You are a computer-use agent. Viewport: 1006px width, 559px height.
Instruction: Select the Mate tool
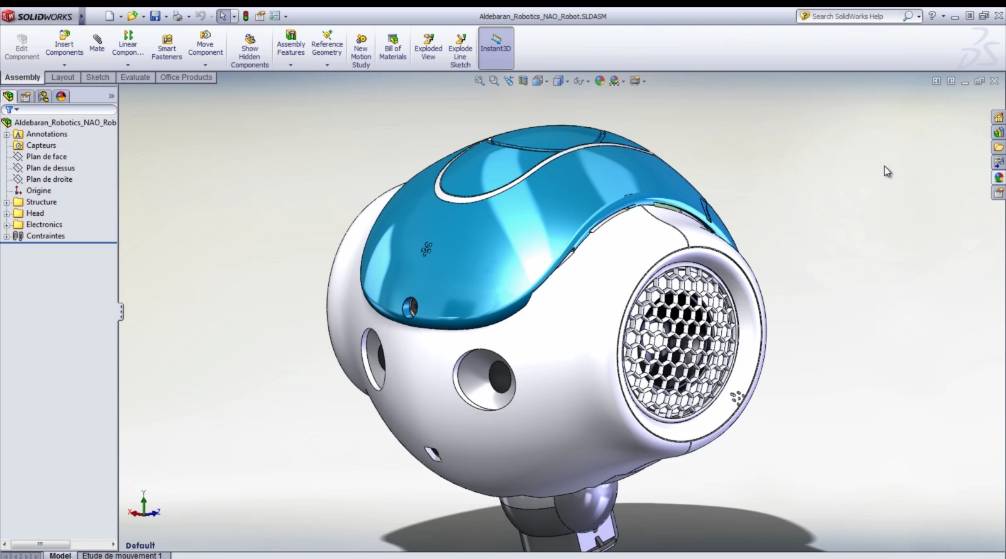97,42
